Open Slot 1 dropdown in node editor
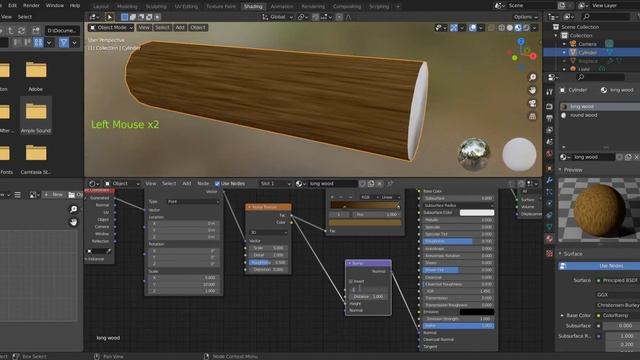The width and height of the screenshot is (640, 360). coord(276,184)
